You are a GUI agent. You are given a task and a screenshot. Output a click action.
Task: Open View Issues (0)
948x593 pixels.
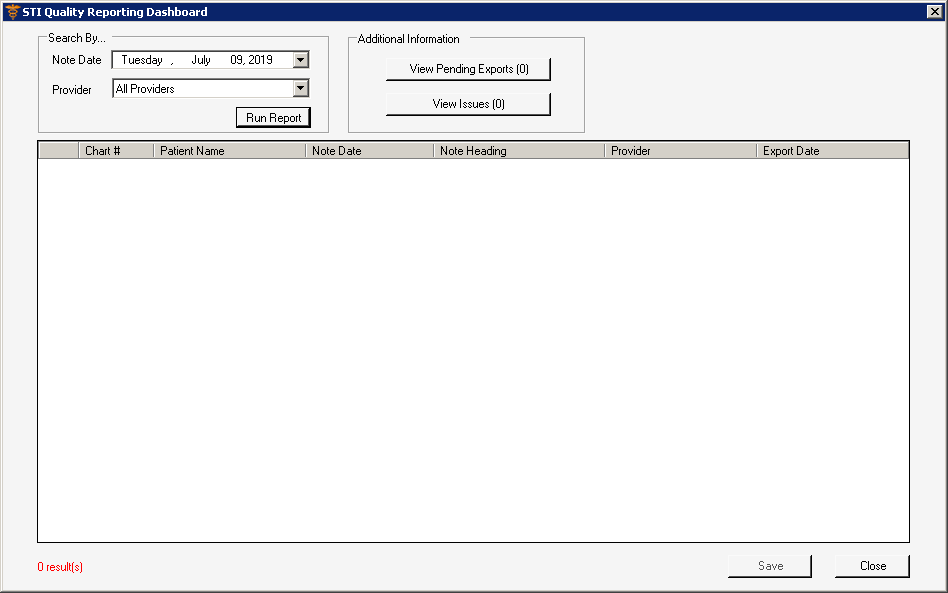pos(468,104)
